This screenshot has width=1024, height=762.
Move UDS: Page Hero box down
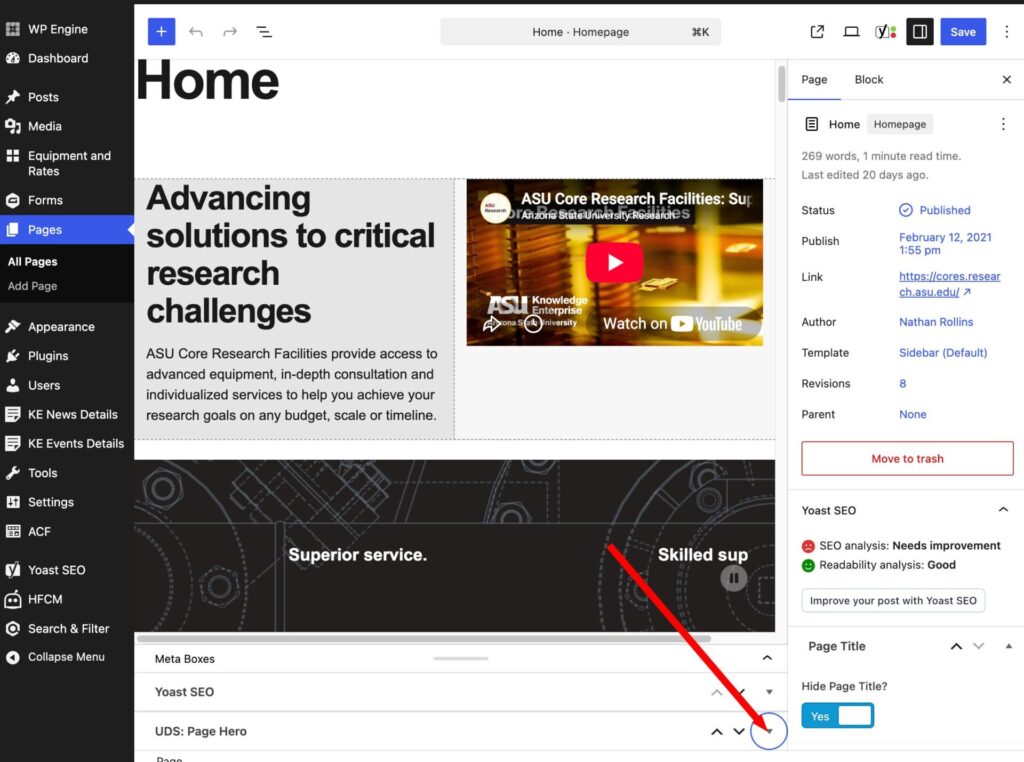(x=739, y=732)
